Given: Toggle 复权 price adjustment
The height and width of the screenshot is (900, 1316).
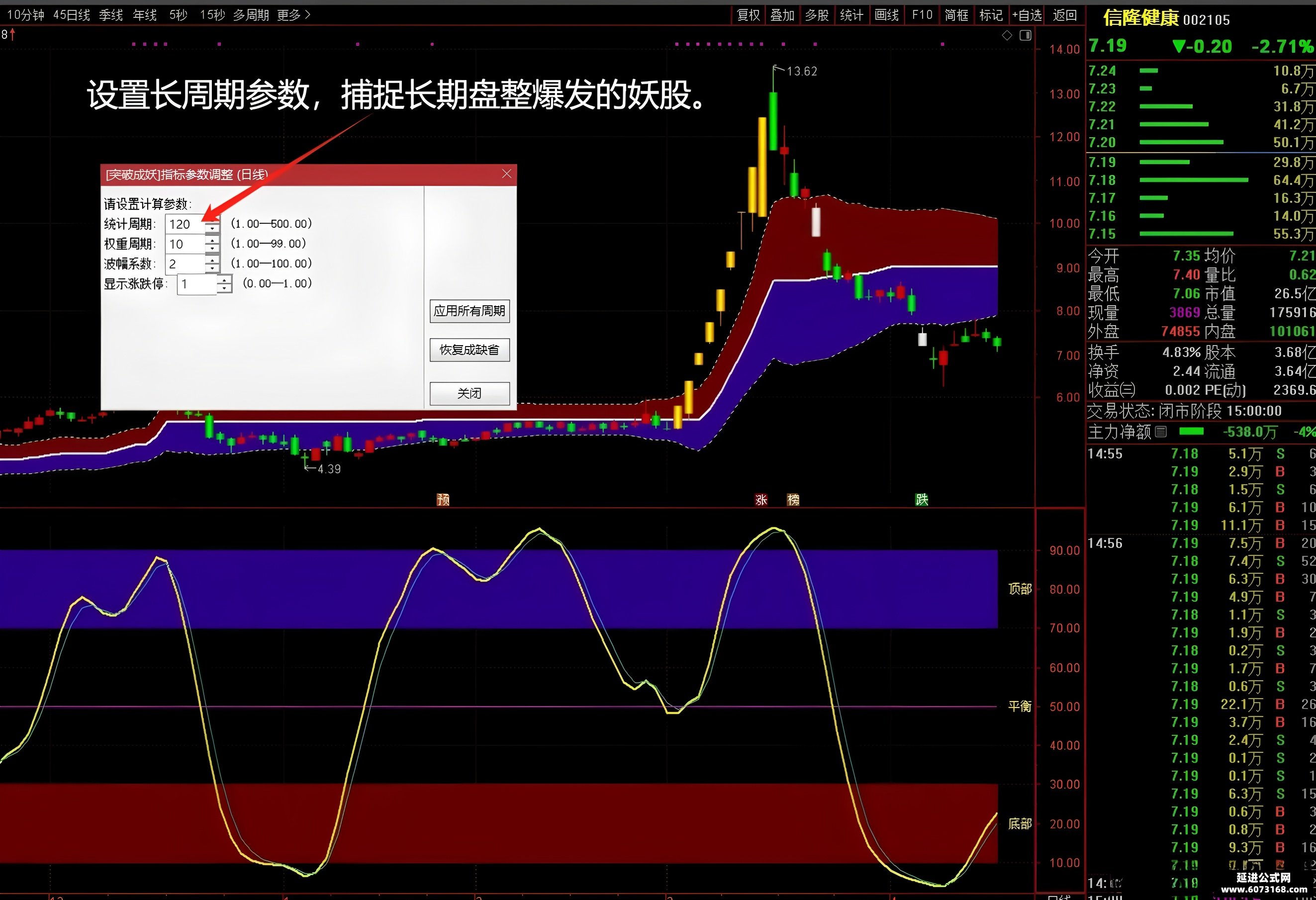Looking at the screenshot, I should tap(748, 15).
